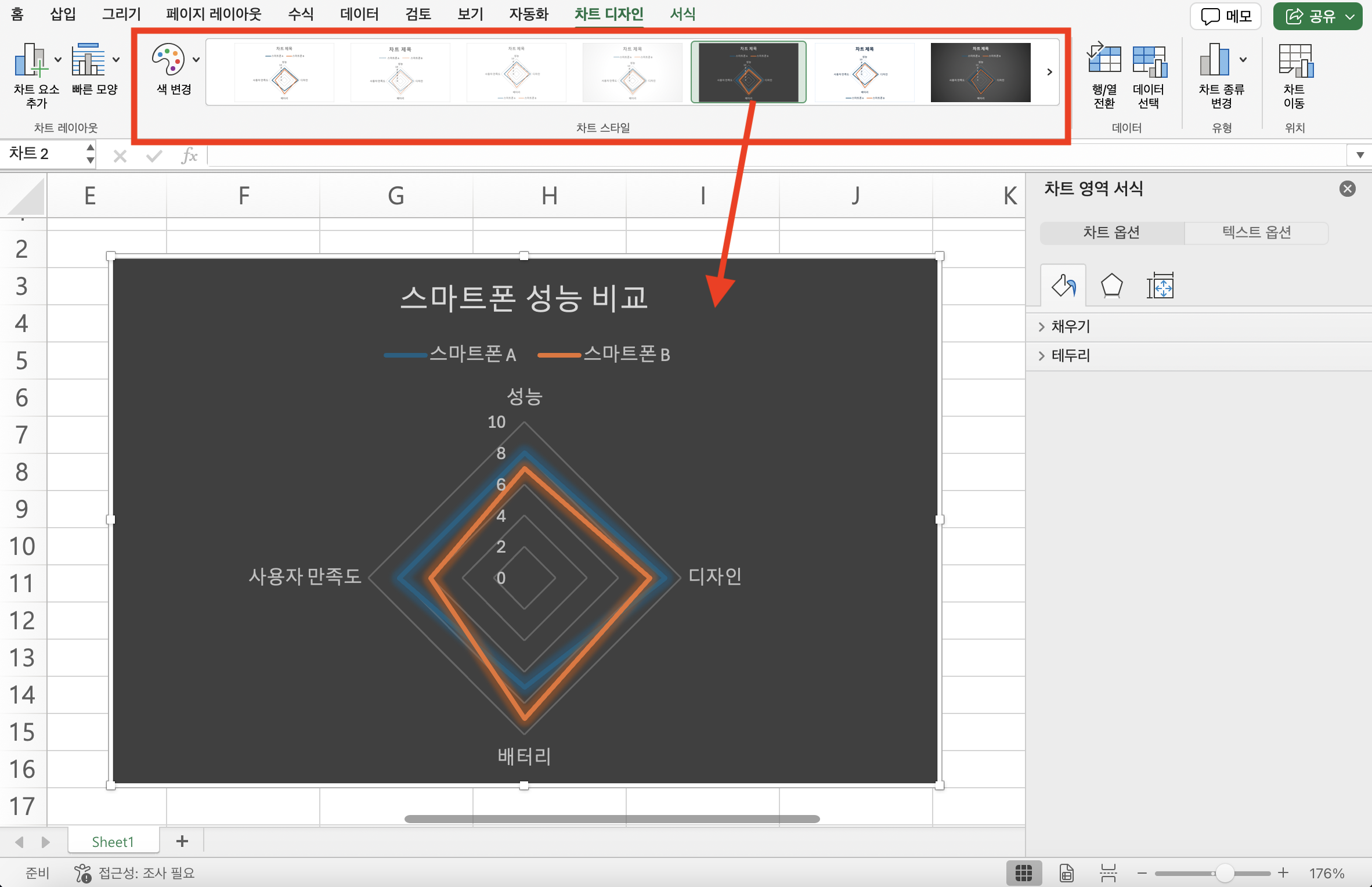This screenshot has width=1372, height=887.
Task: Click Switch Row/Column (행/열 전환) icon
Action: point(1104,59)
